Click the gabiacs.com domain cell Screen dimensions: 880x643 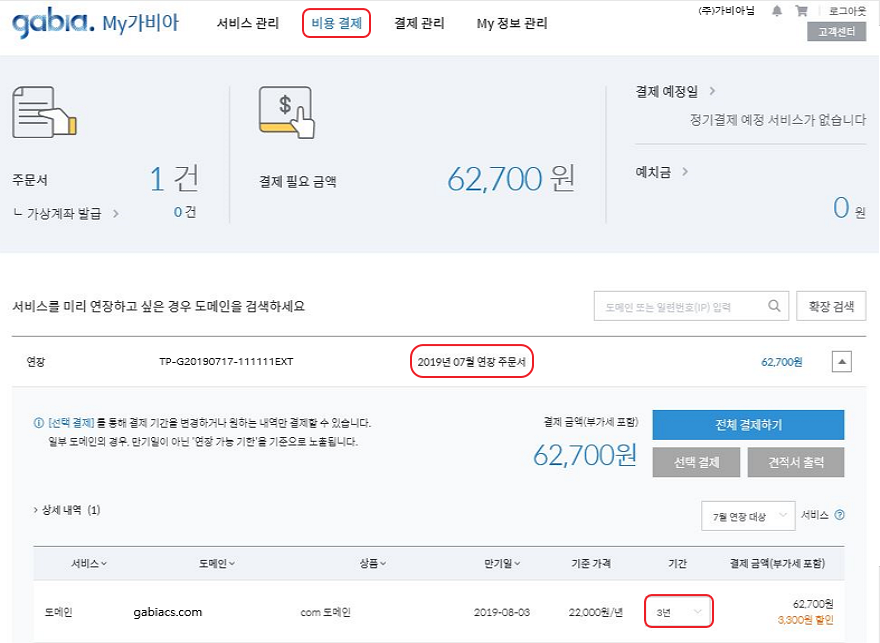(x=168, y=612)
